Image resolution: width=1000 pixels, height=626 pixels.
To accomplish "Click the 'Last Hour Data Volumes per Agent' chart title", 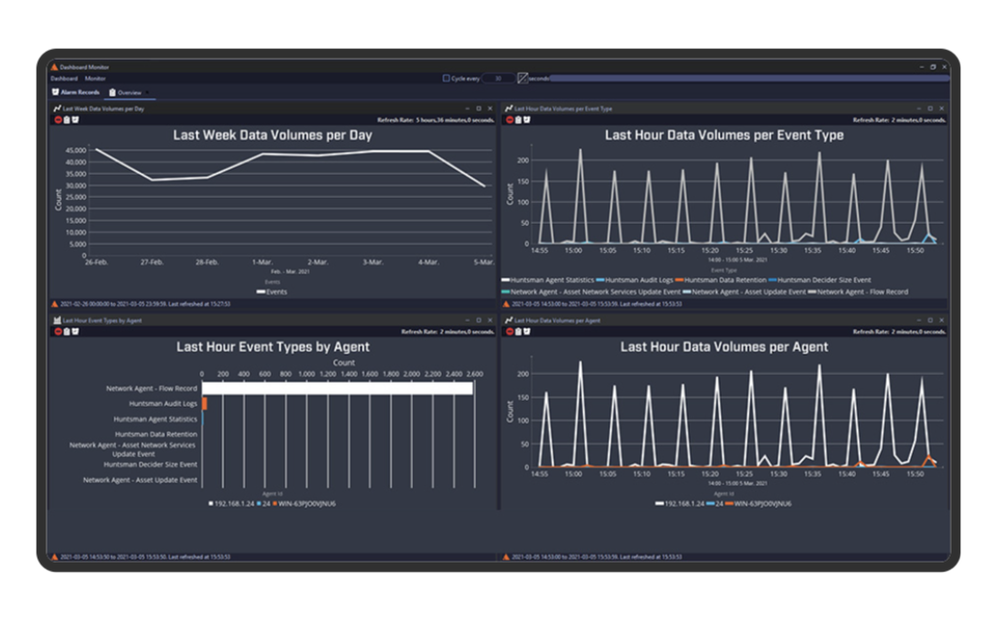I will point(724,347).
